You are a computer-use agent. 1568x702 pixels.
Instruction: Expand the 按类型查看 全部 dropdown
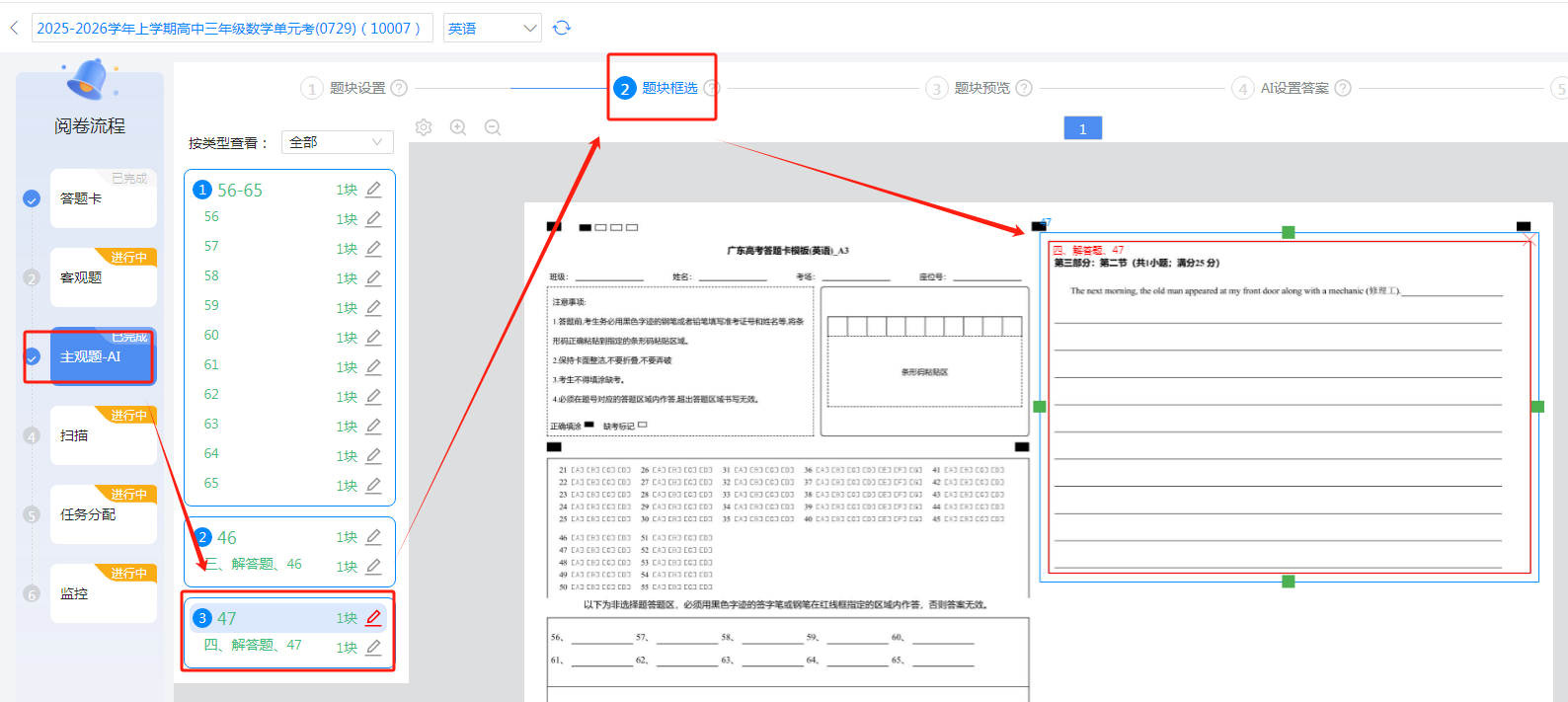click(337, 142)
